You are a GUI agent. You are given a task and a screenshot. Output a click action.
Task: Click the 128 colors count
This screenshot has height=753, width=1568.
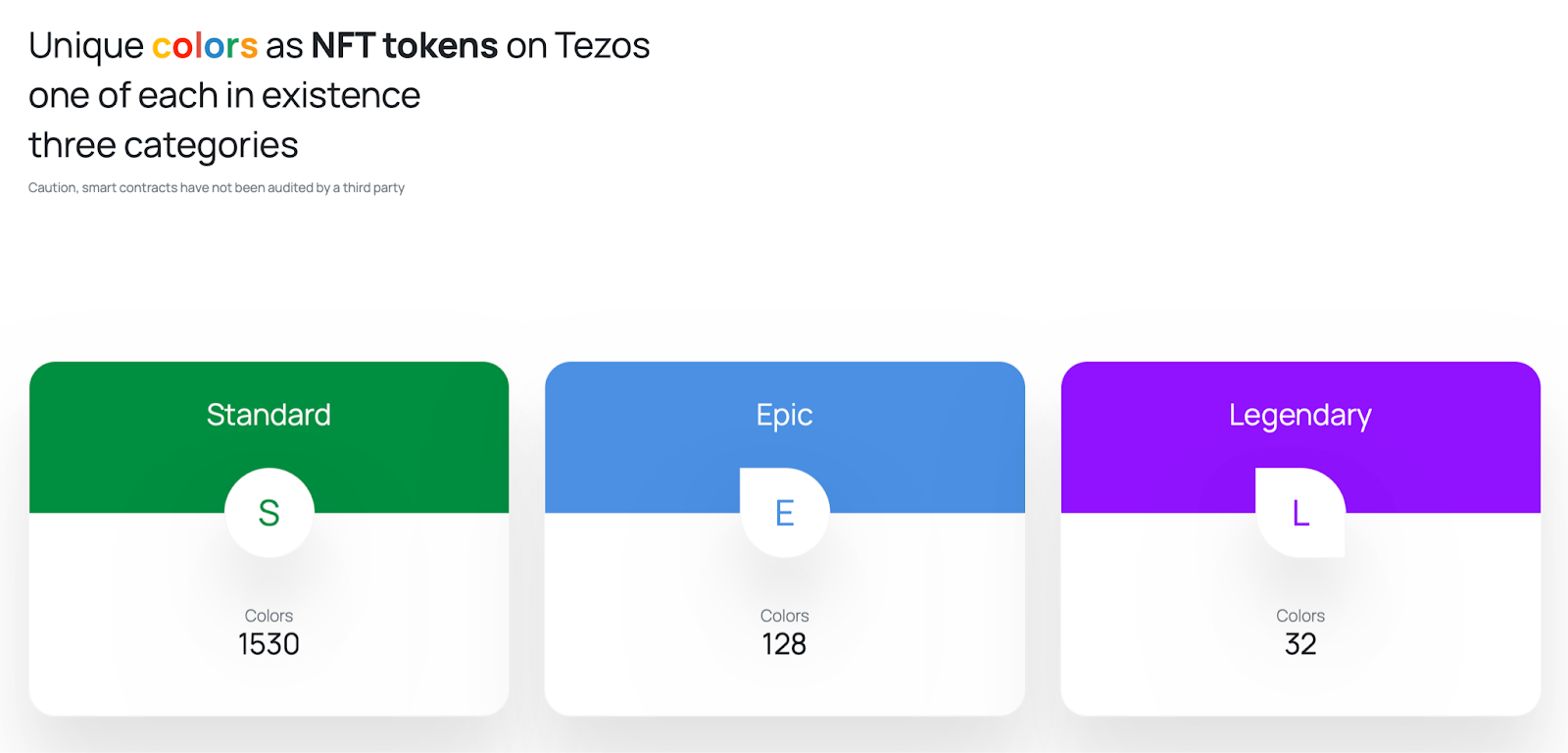pos(785,644)
